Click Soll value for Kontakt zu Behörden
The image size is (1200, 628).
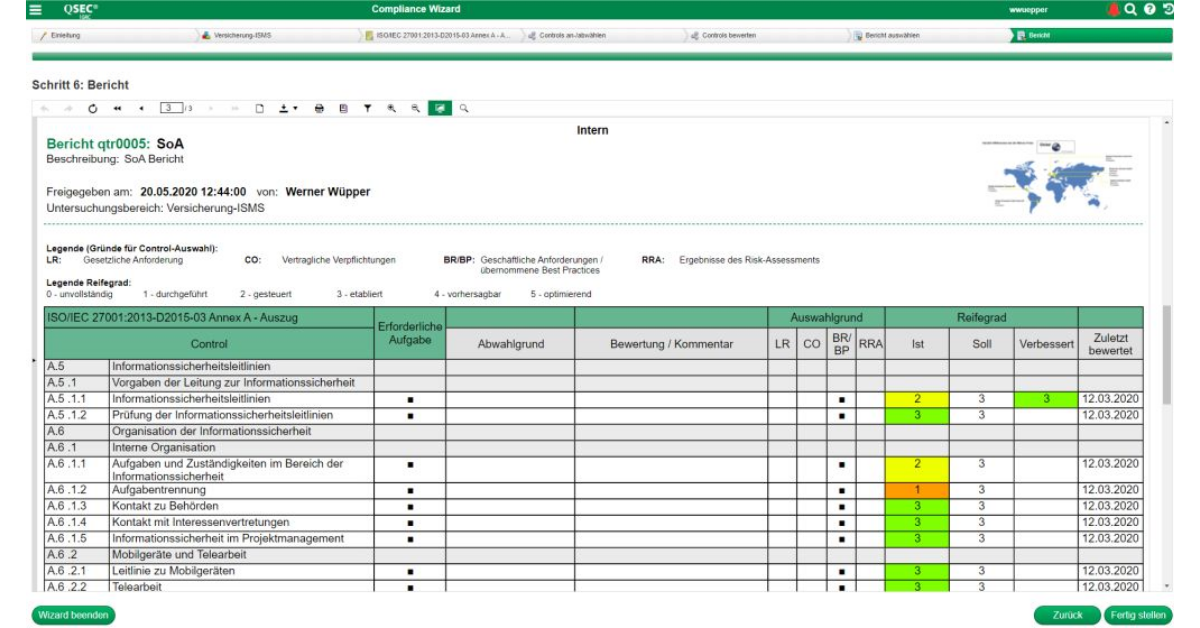click(x=981, y=506)
